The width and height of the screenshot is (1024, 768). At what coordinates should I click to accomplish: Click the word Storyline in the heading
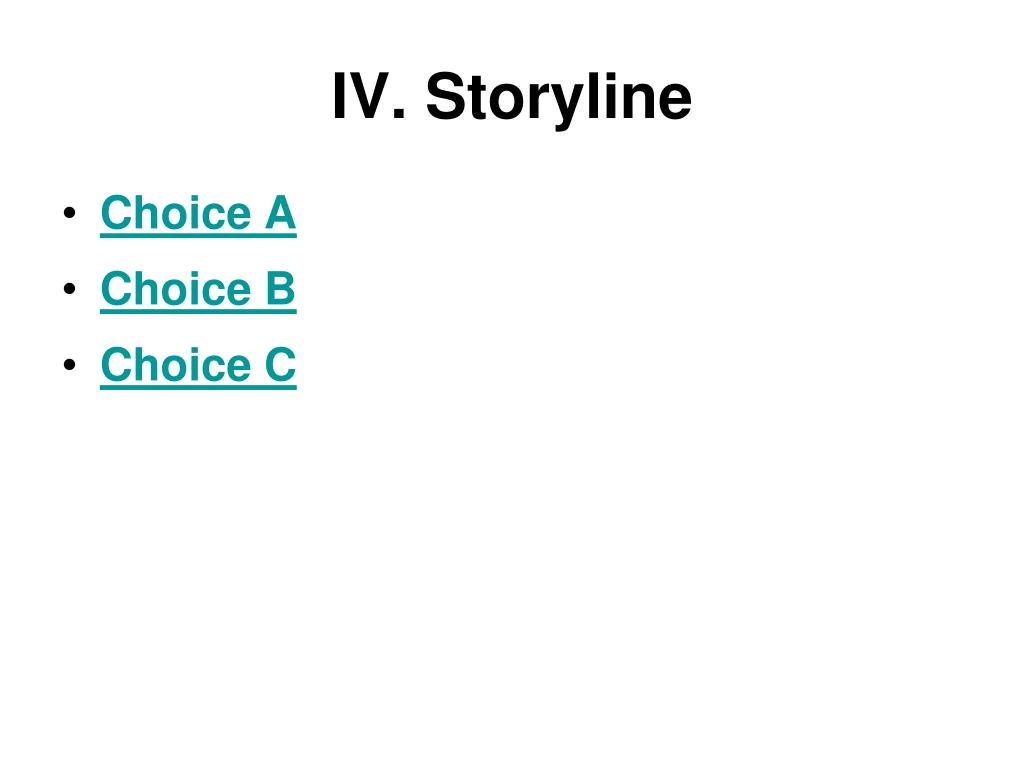(559, 97)
